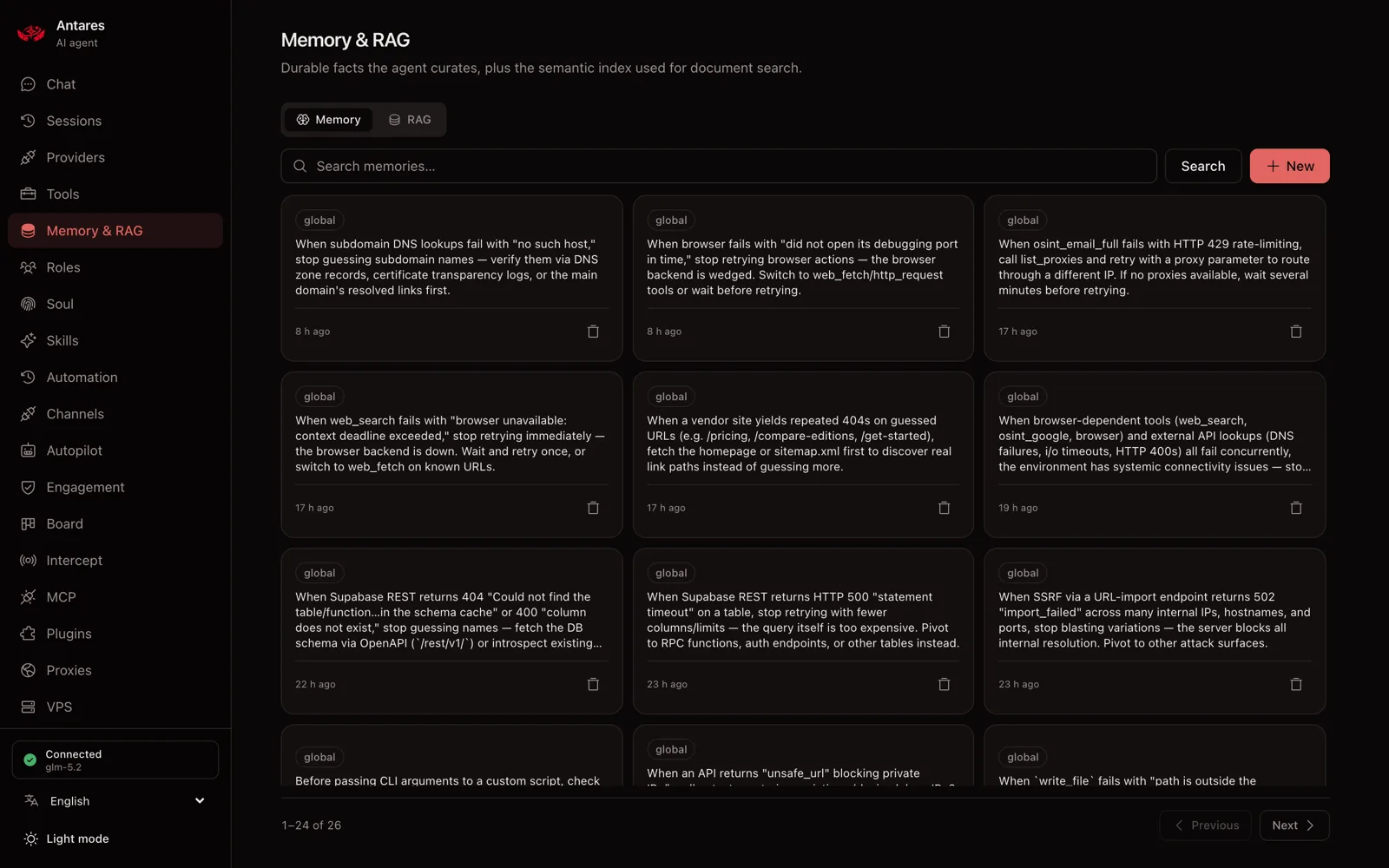This screenshot has width=1389, height=868.
Task: Open Chat from the sidebar
Action: pos(115,84)
